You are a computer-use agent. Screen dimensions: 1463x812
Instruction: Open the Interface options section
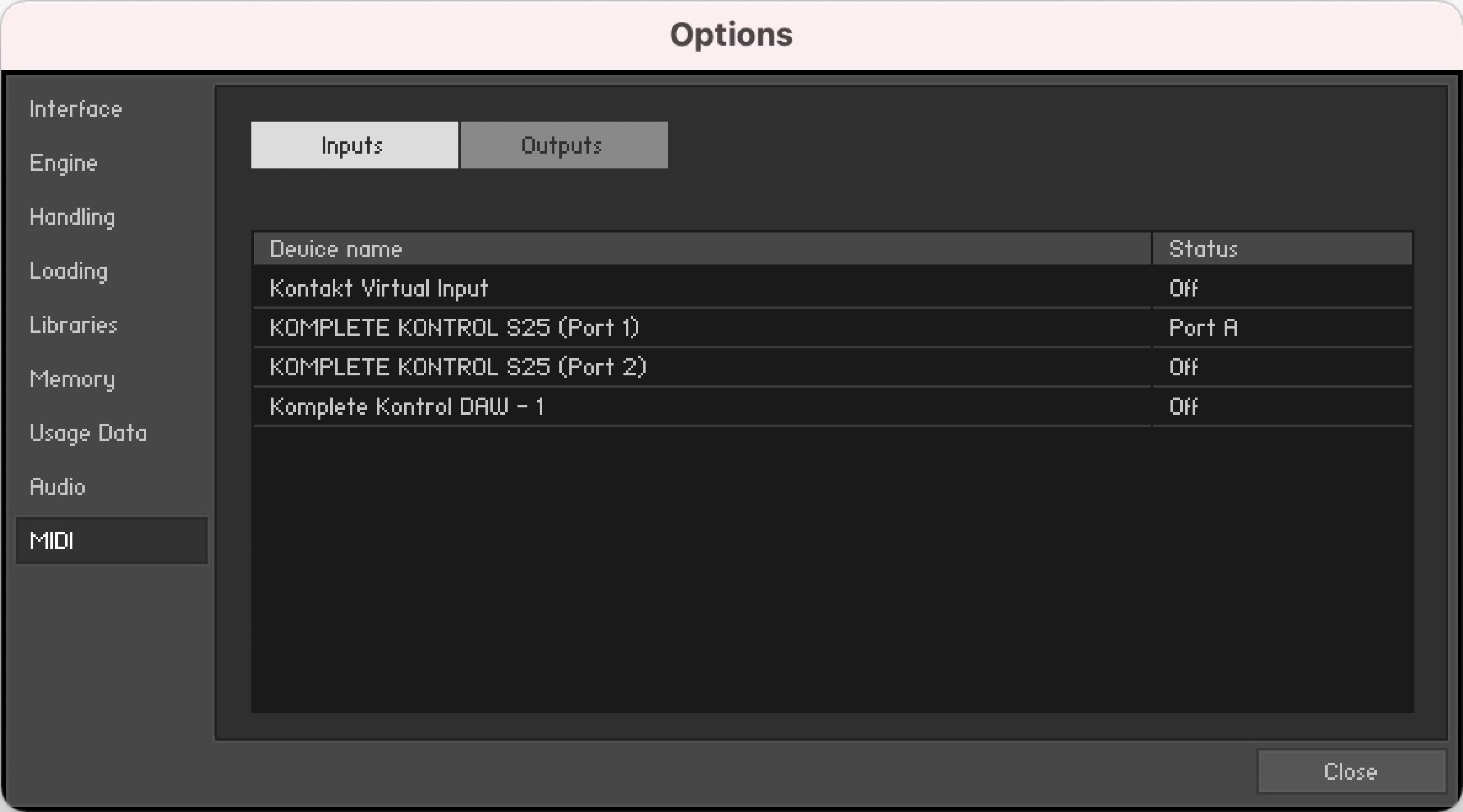[75, 108]
